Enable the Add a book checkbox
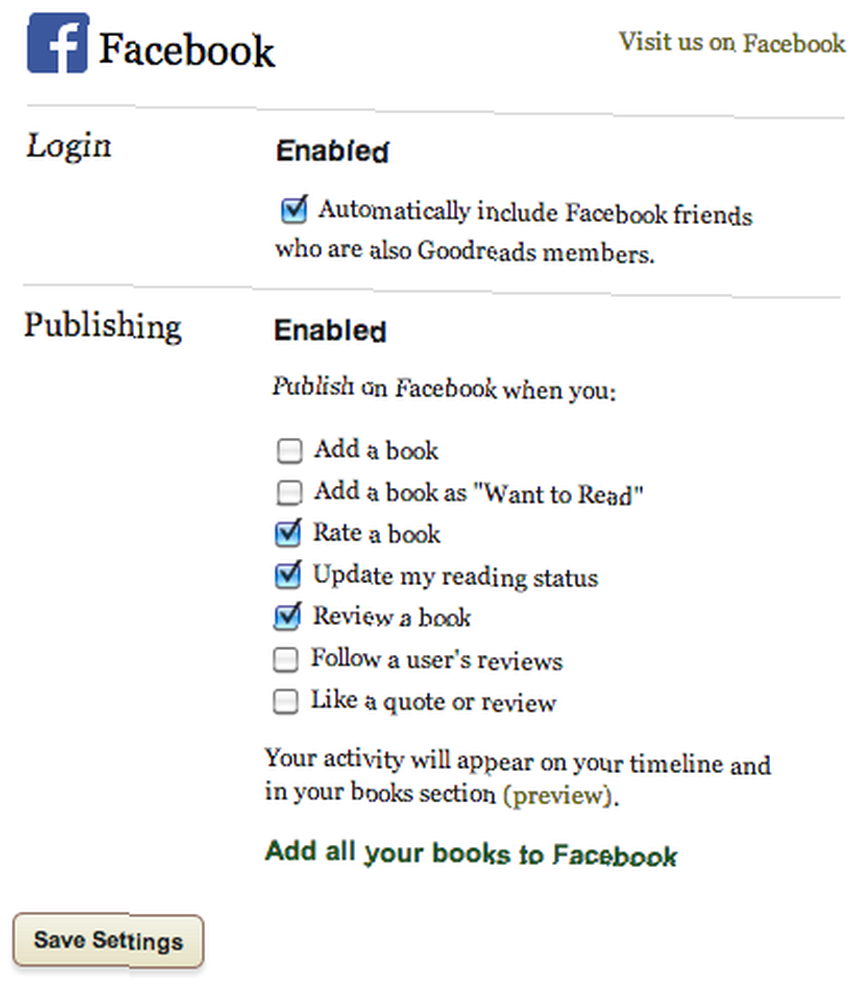This screenshot has width=855, height=1000. coord(289,450)
